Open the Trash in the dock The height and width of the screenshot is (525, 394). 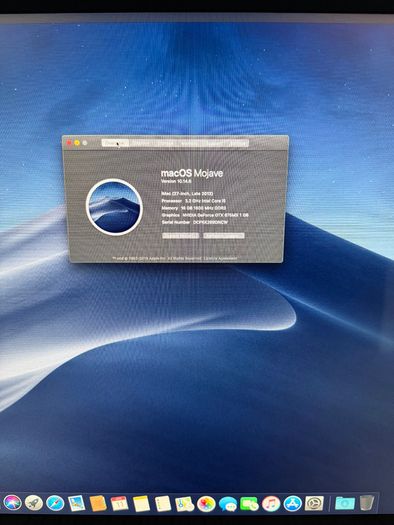367,503
